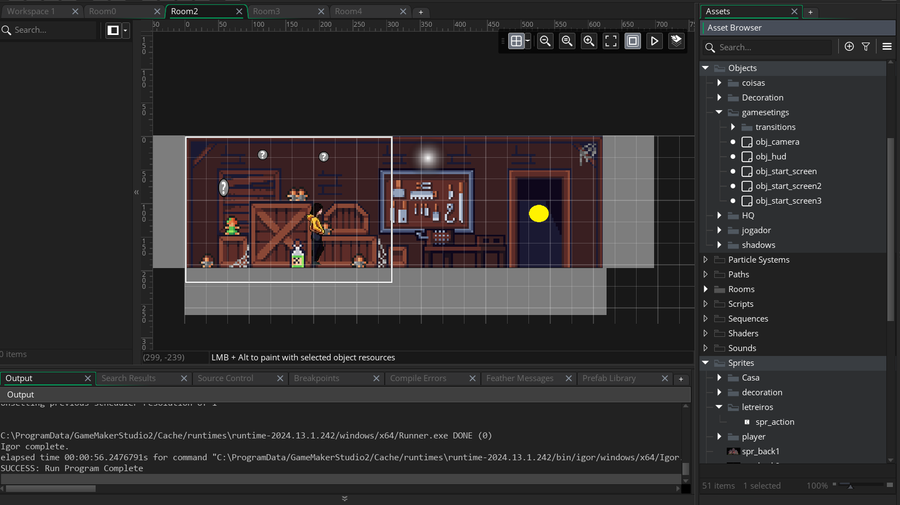This screenshot has width=900, height=505.
Task: Toggle the room grid display
Action: [516, 41]
